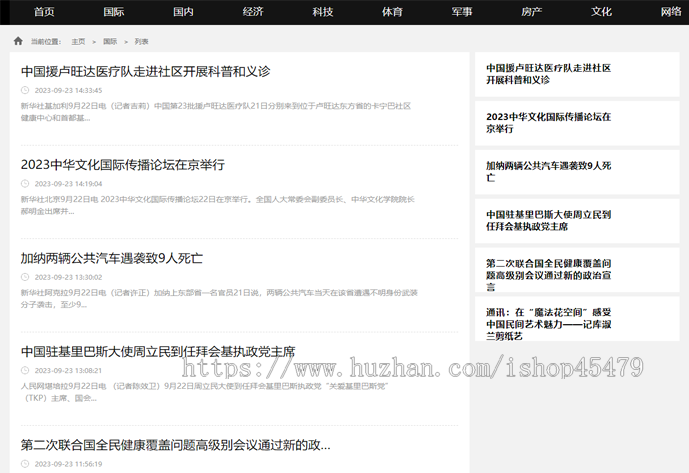This screenshot has height=473, width=689.
Task: Click the timestamp 2023-09-23 11:56:19
Action: click(x=69, y=464)
